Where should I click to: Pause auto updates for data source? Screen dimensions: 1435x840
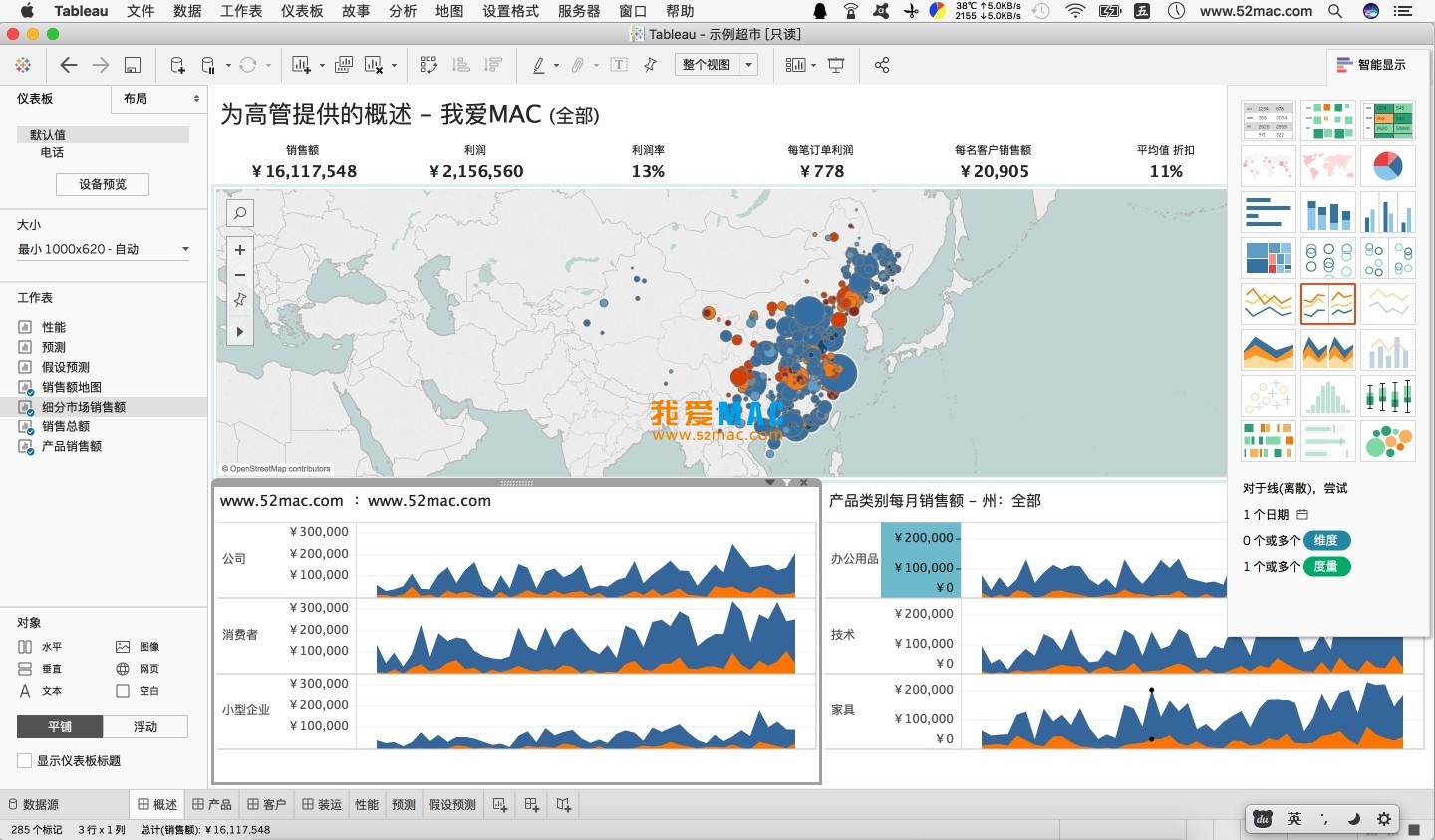pyautogui.click(x=208, y=65)
